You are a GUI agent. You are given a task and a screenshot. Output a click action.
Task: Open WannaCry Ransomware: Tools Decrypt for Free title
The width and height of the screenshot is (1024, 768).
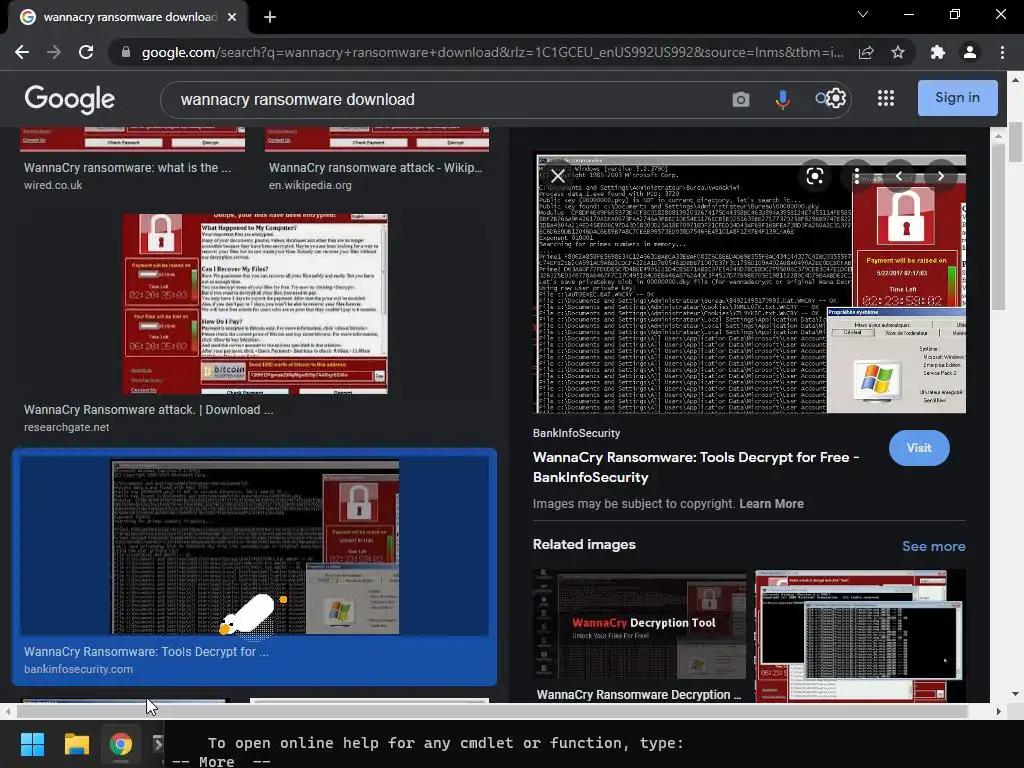[x=696, y=467]
